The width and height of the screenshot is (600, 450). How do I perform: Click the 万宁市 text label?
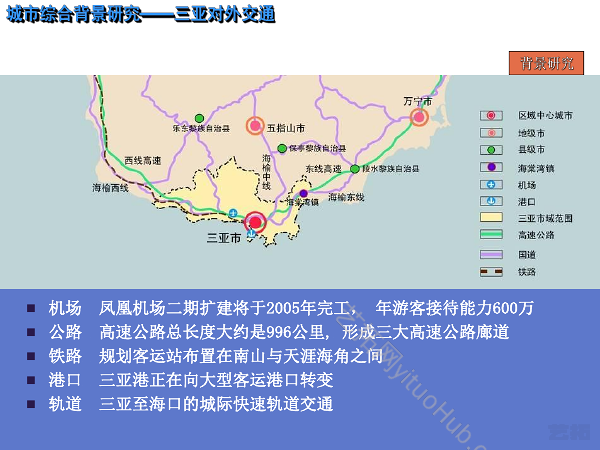coord(417,101)
